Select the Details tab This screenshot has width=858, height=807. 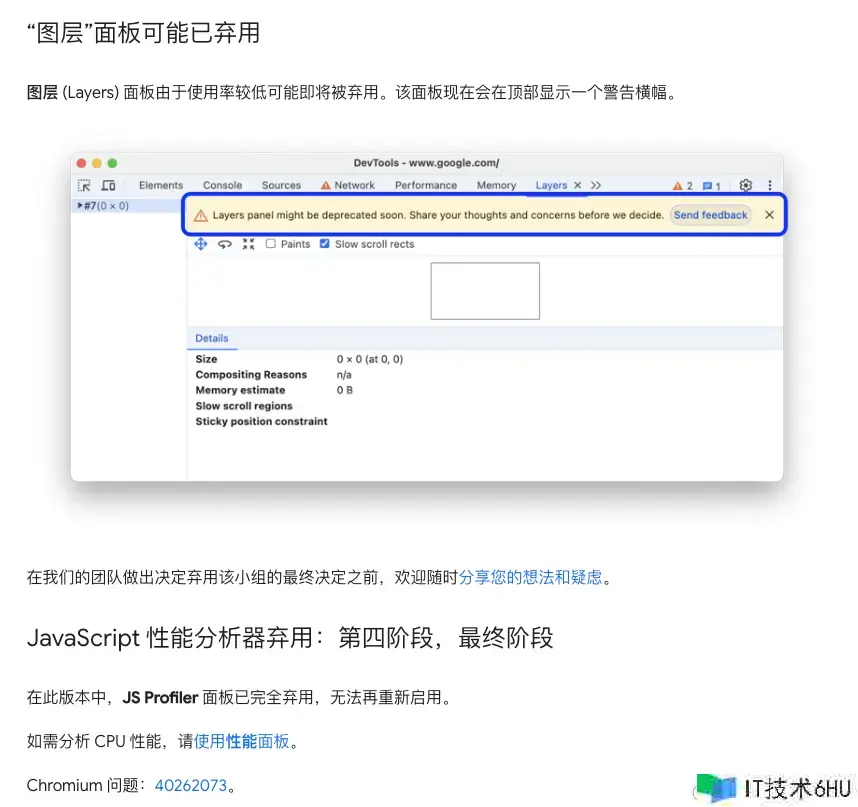coord(212,338)
